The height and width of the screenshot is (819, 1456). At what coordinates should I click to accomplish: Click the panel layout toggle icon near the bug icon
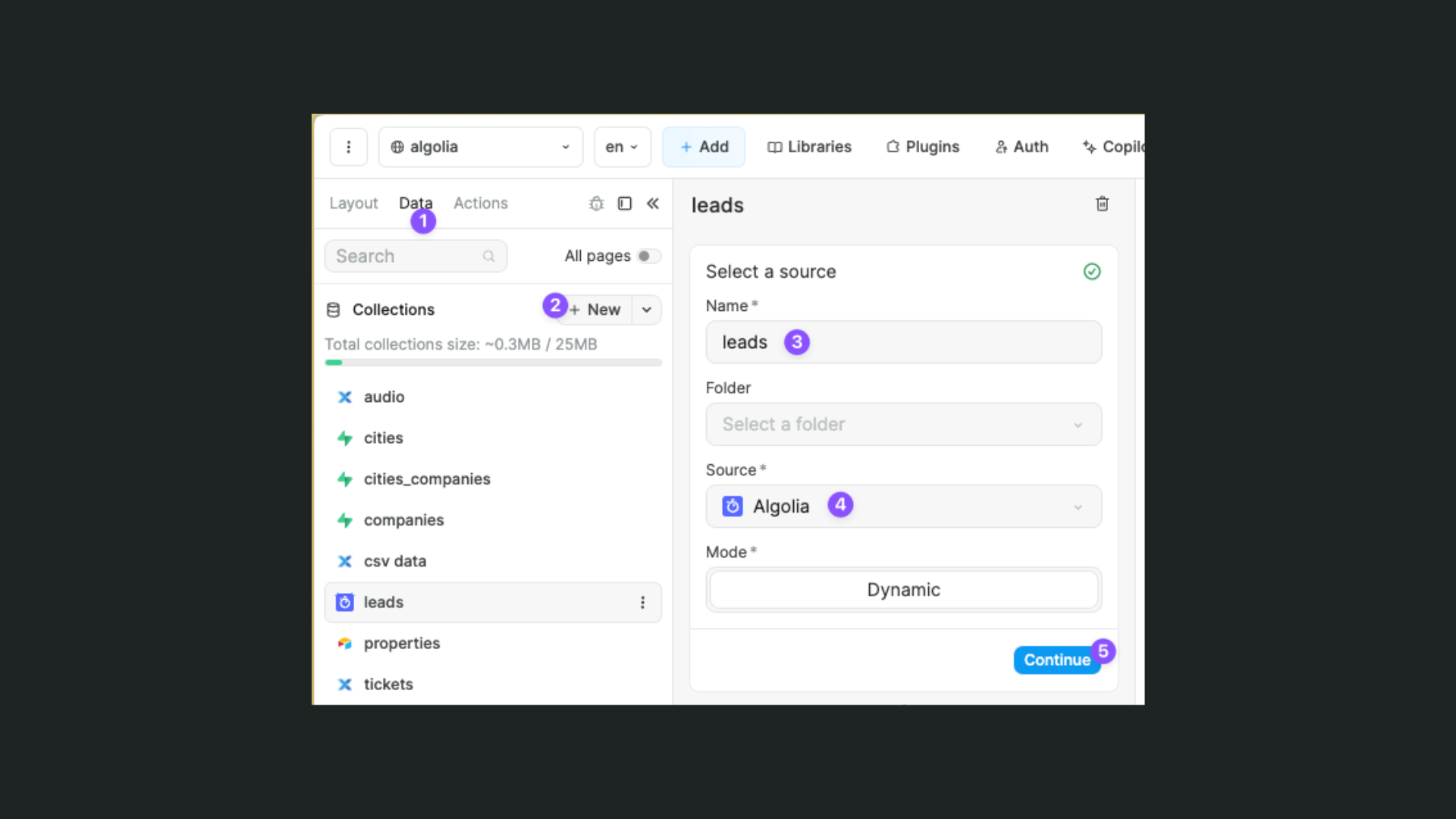tap(624, 203)
